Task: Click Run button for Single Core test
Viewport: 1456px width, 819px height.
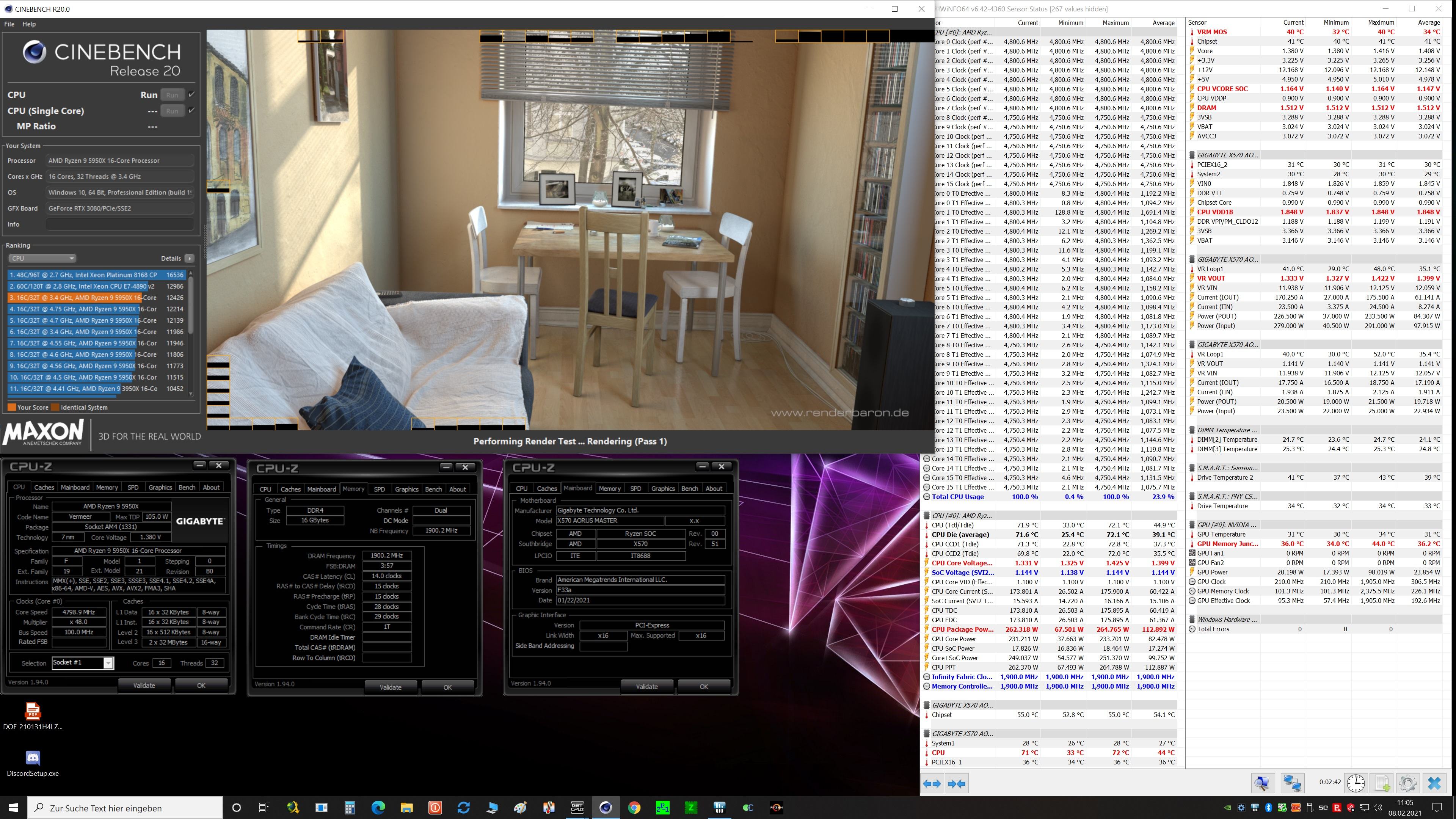Action: (x=172, y=111)
